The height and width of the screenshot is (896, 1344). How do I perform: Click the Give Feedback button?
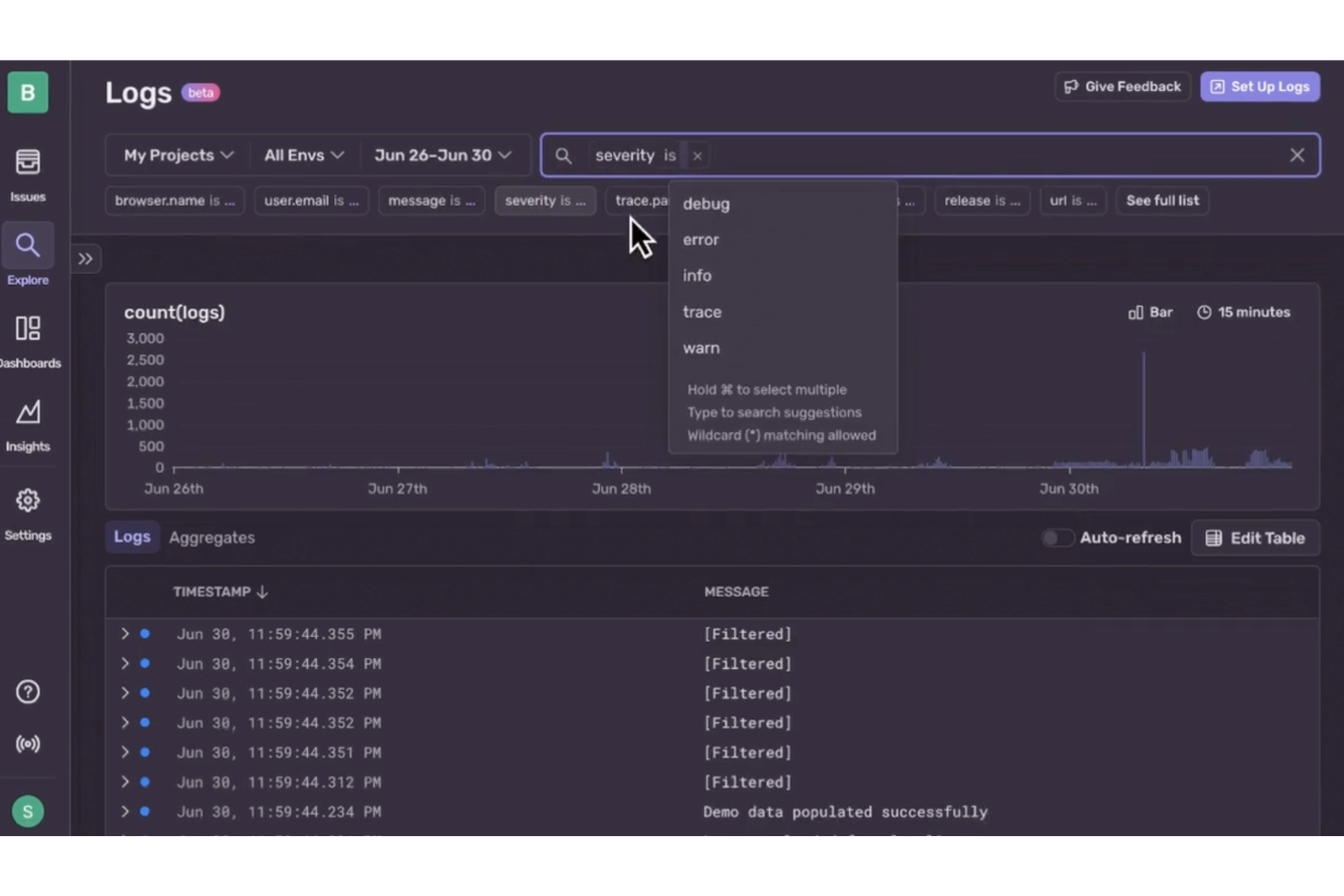(x=1122, y=86)
